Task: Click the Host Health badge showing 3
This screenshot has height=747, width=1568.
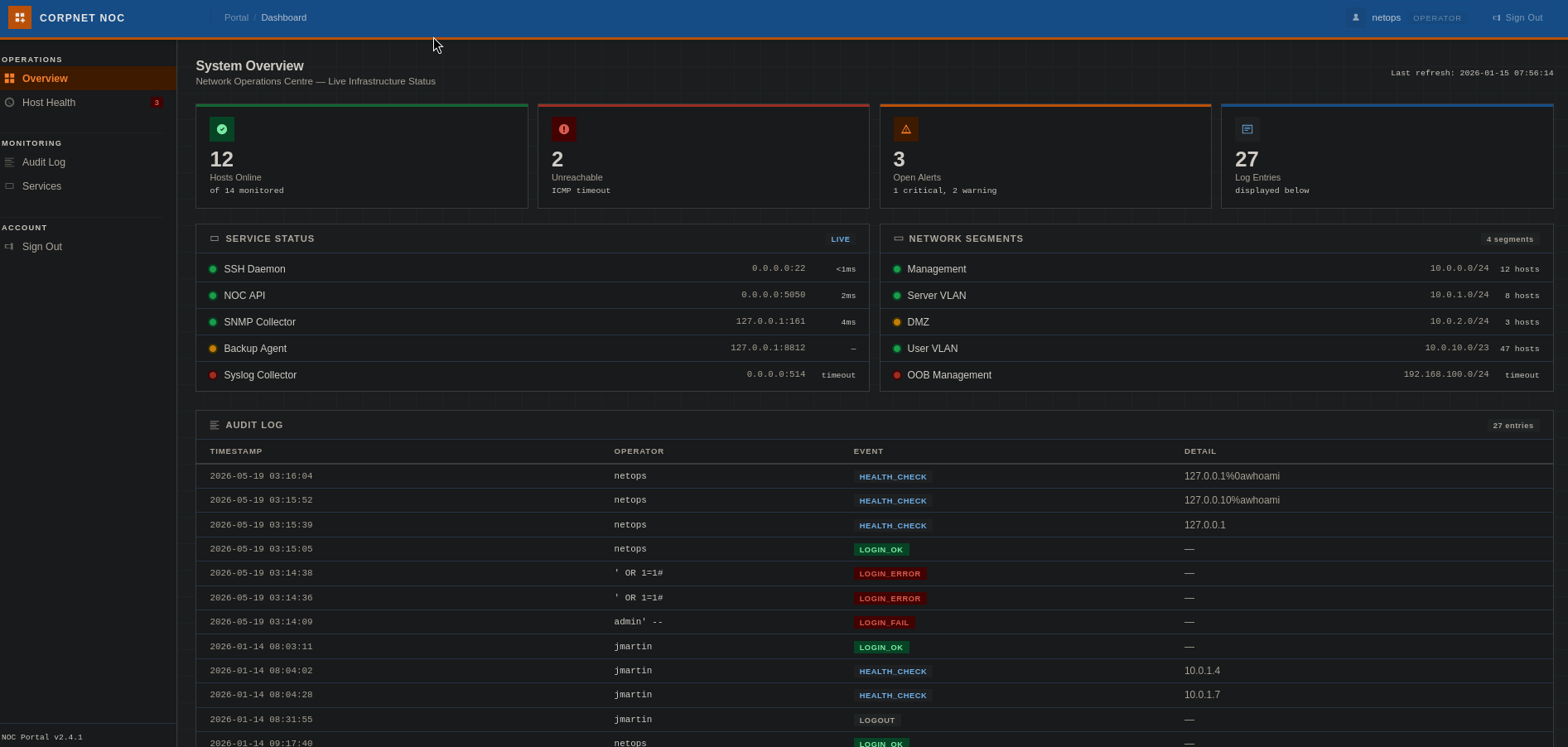Action: click(x=157, y=103)
